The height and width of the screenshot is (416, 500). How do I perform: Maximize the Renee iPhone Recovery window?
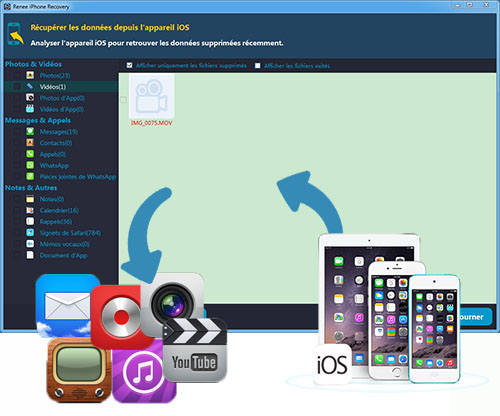point(470,5)
